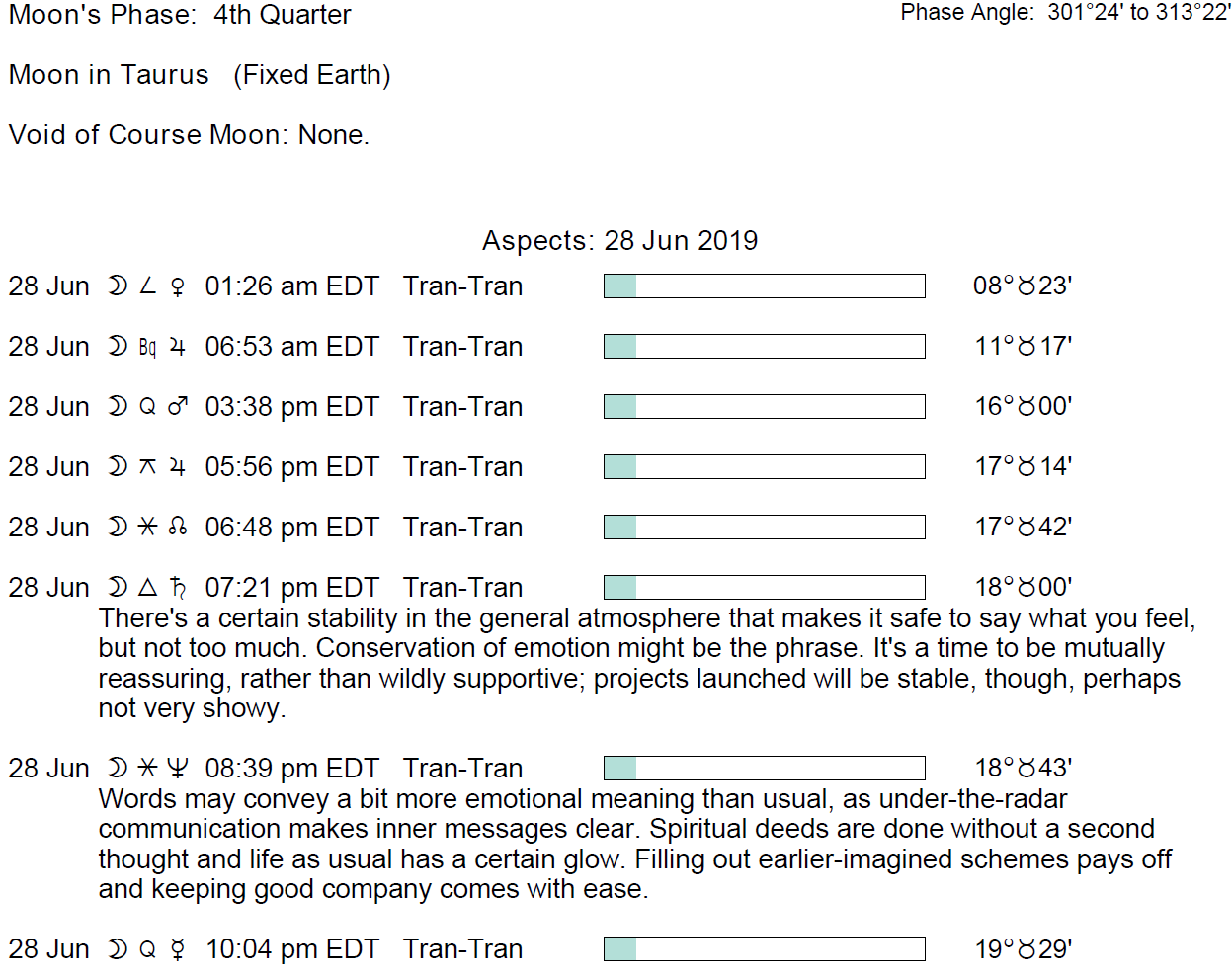This screenshot has height=980, width=1232.
Task: Click the Phase Angle text at top right
Action: click(x=1065, y=13)
